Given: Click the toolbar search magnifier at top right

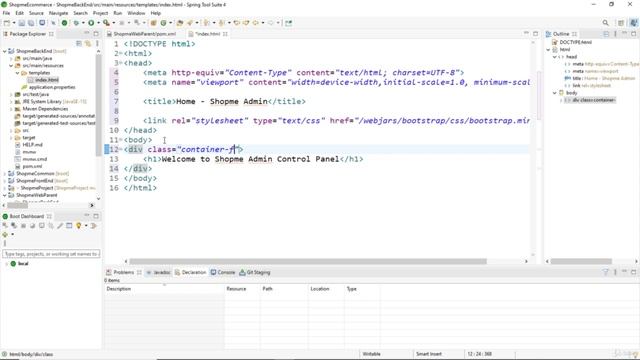Looking at the screenshot, I should [606, 23].
